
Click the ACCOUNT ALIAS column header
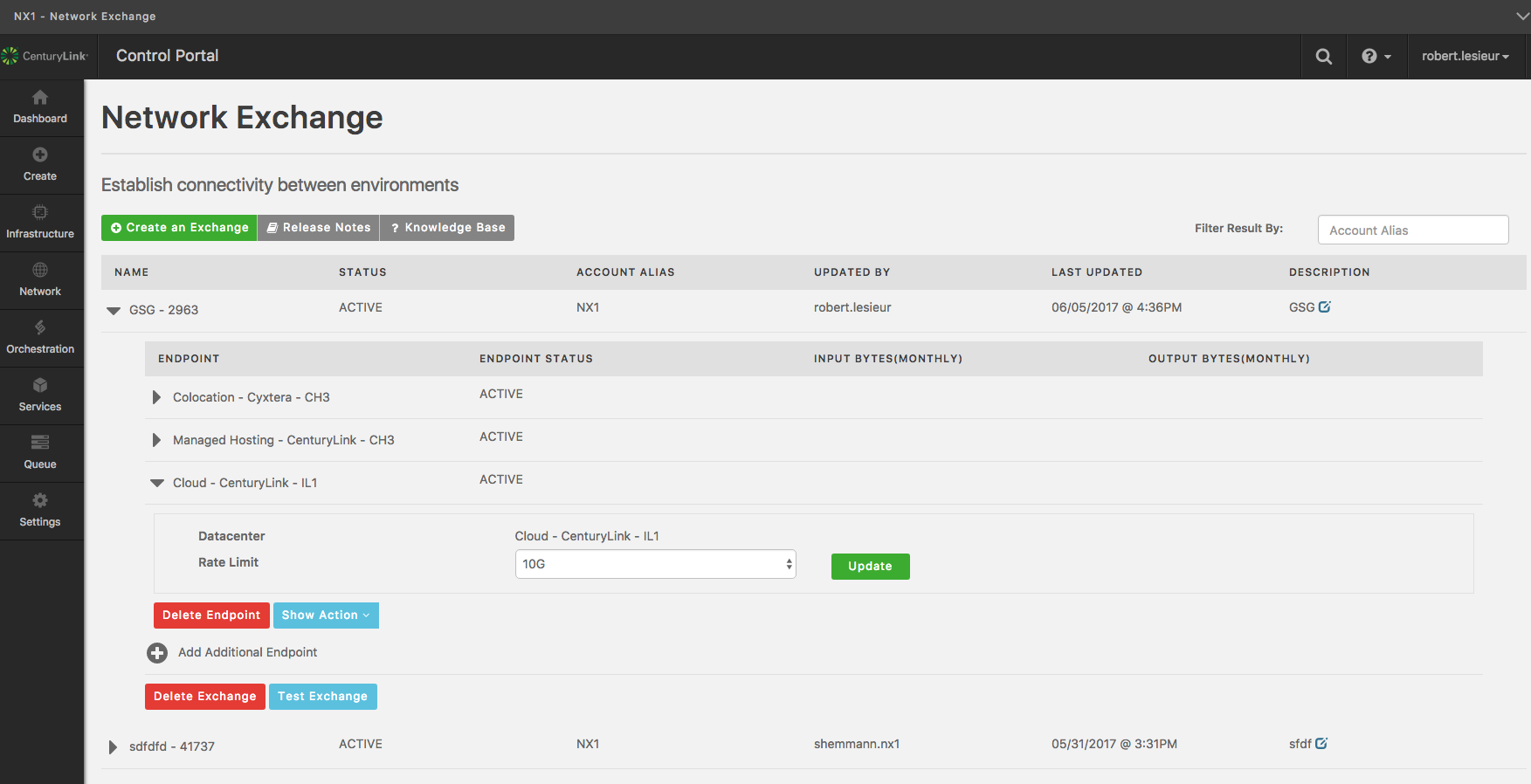625,272
